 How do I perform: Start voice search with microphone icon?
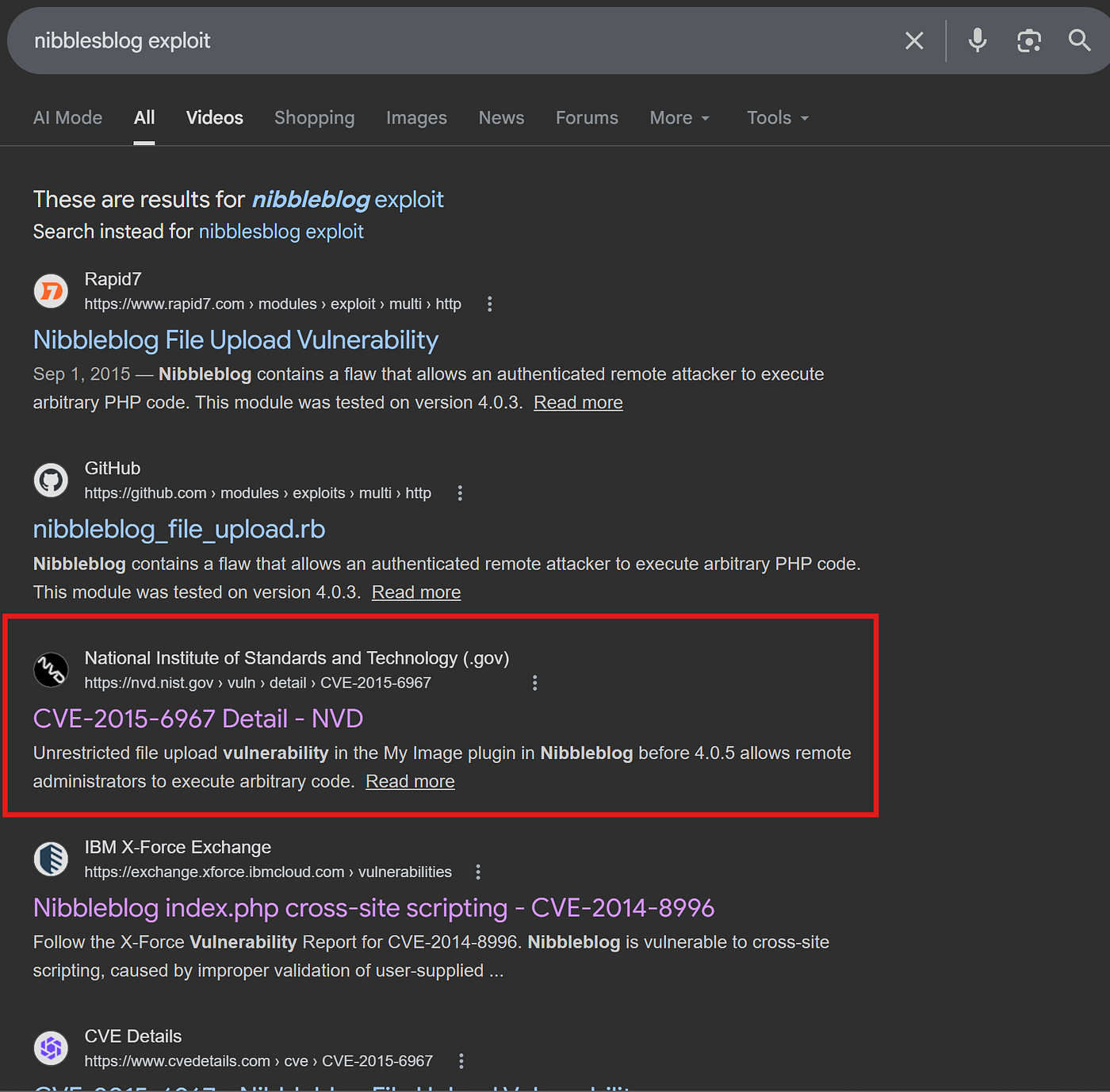click(x=978, y=40)
